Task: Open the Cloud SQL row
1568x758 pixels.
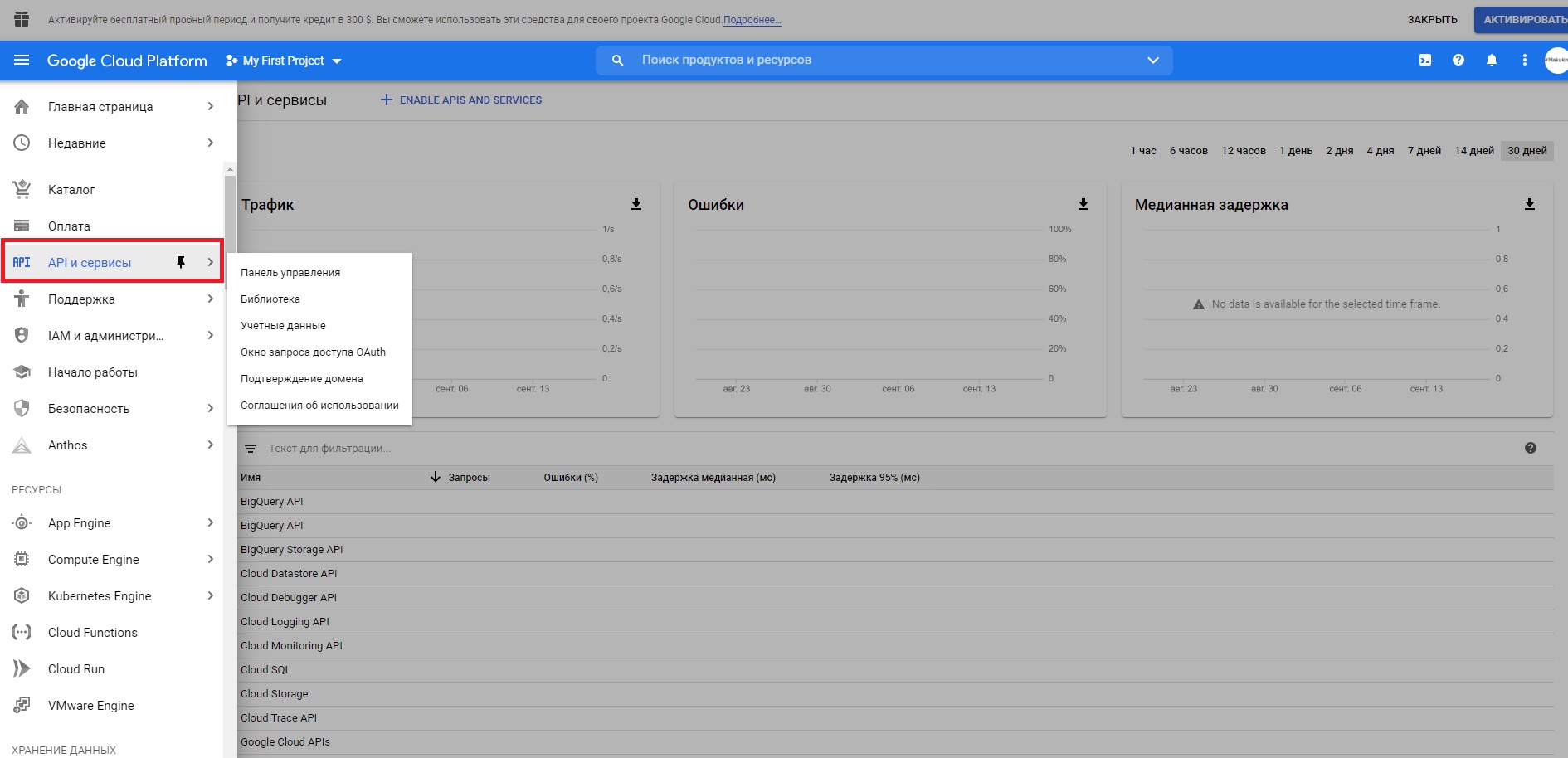Action: [x=895, y=670]
